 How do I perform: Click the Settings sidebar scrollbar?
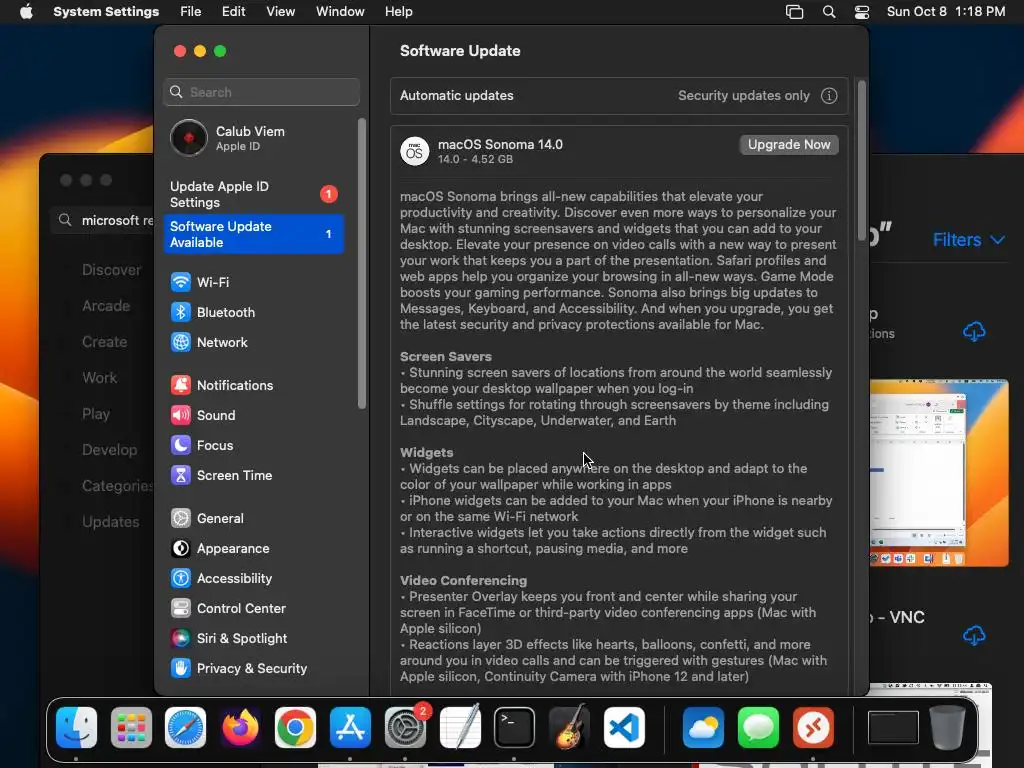tap(362, 264)
